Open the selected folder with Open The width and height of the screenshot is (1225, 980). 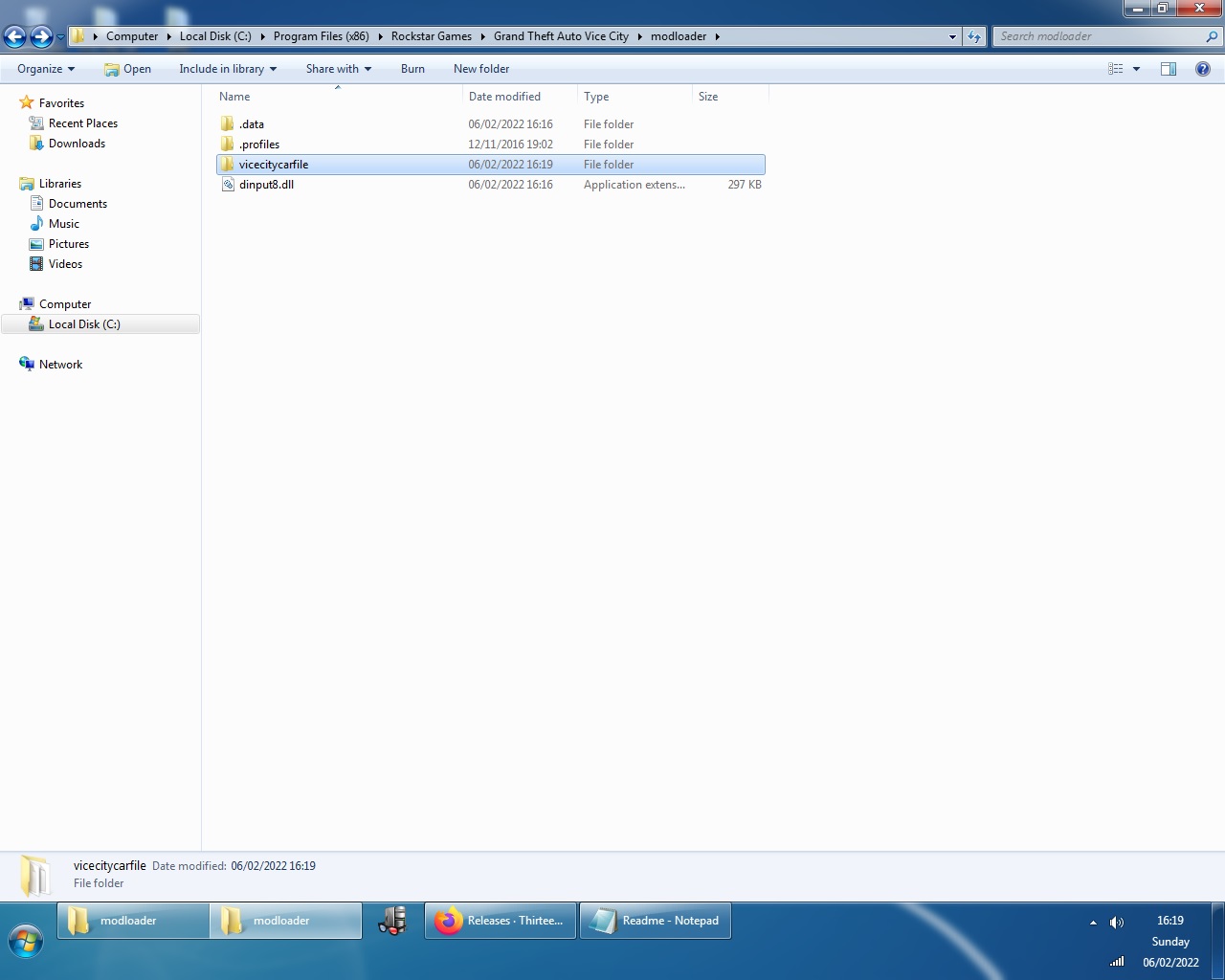[127, 69]
